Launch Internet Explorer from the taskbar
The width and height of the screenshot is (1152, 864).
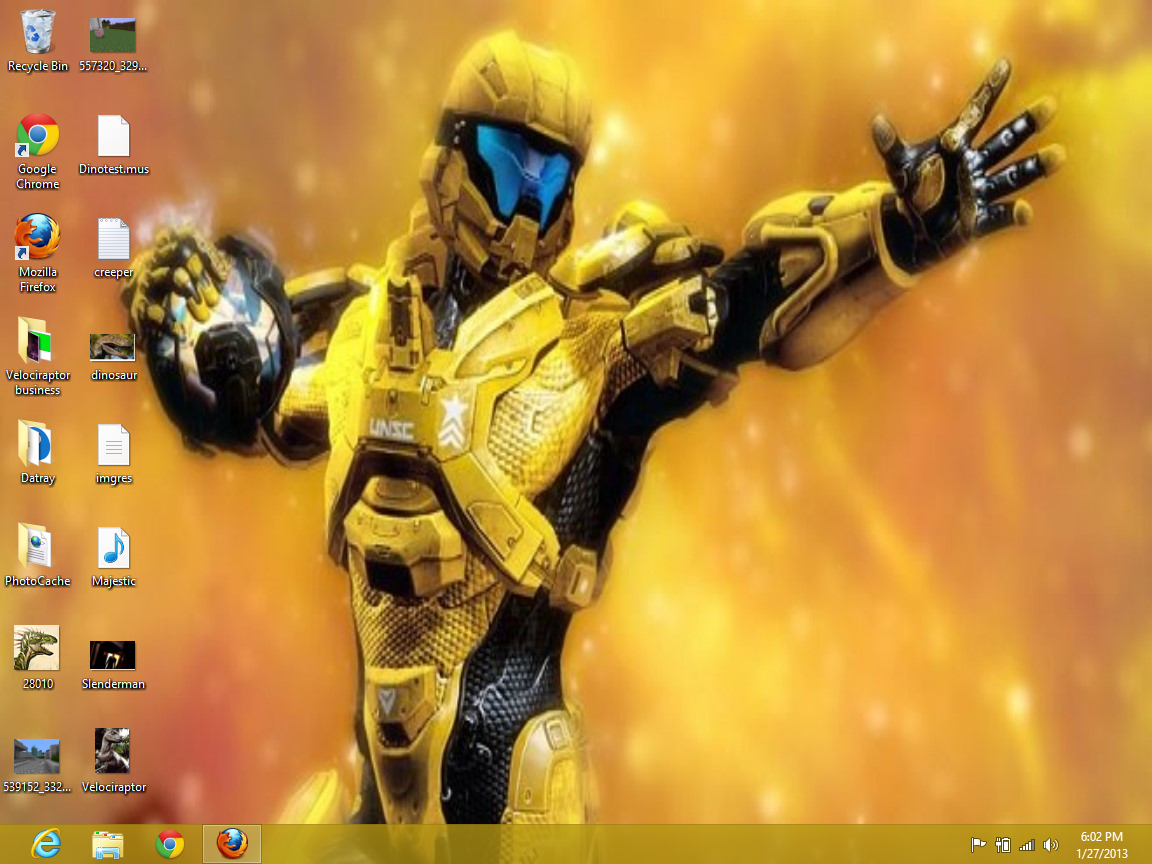46,844
